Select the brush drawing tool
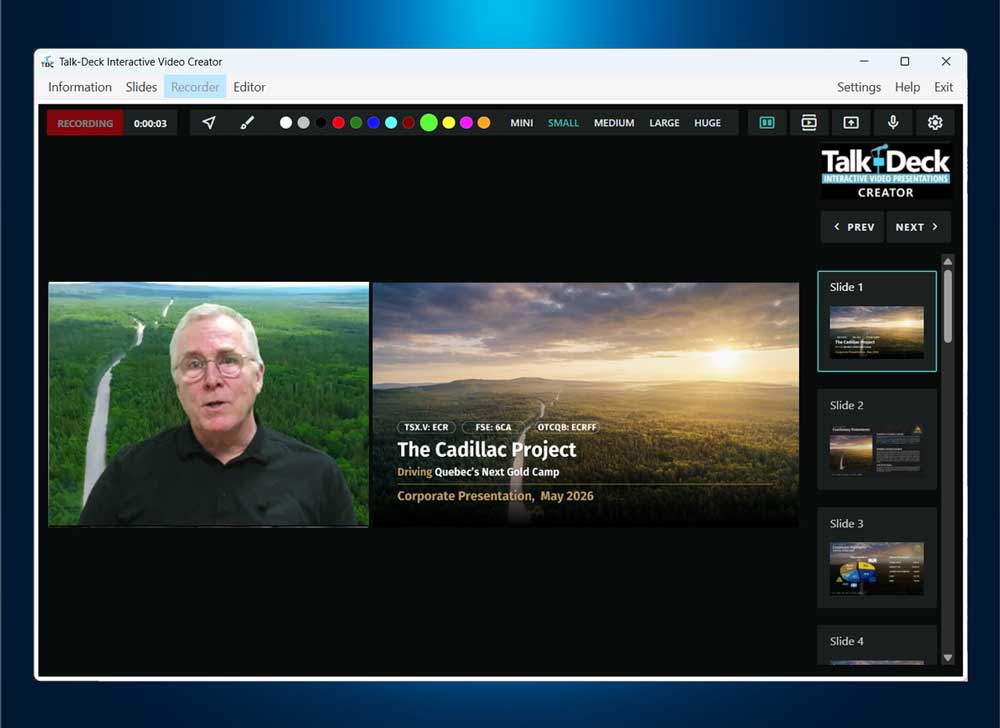1000x728 pixels. [x=247, y=122]
